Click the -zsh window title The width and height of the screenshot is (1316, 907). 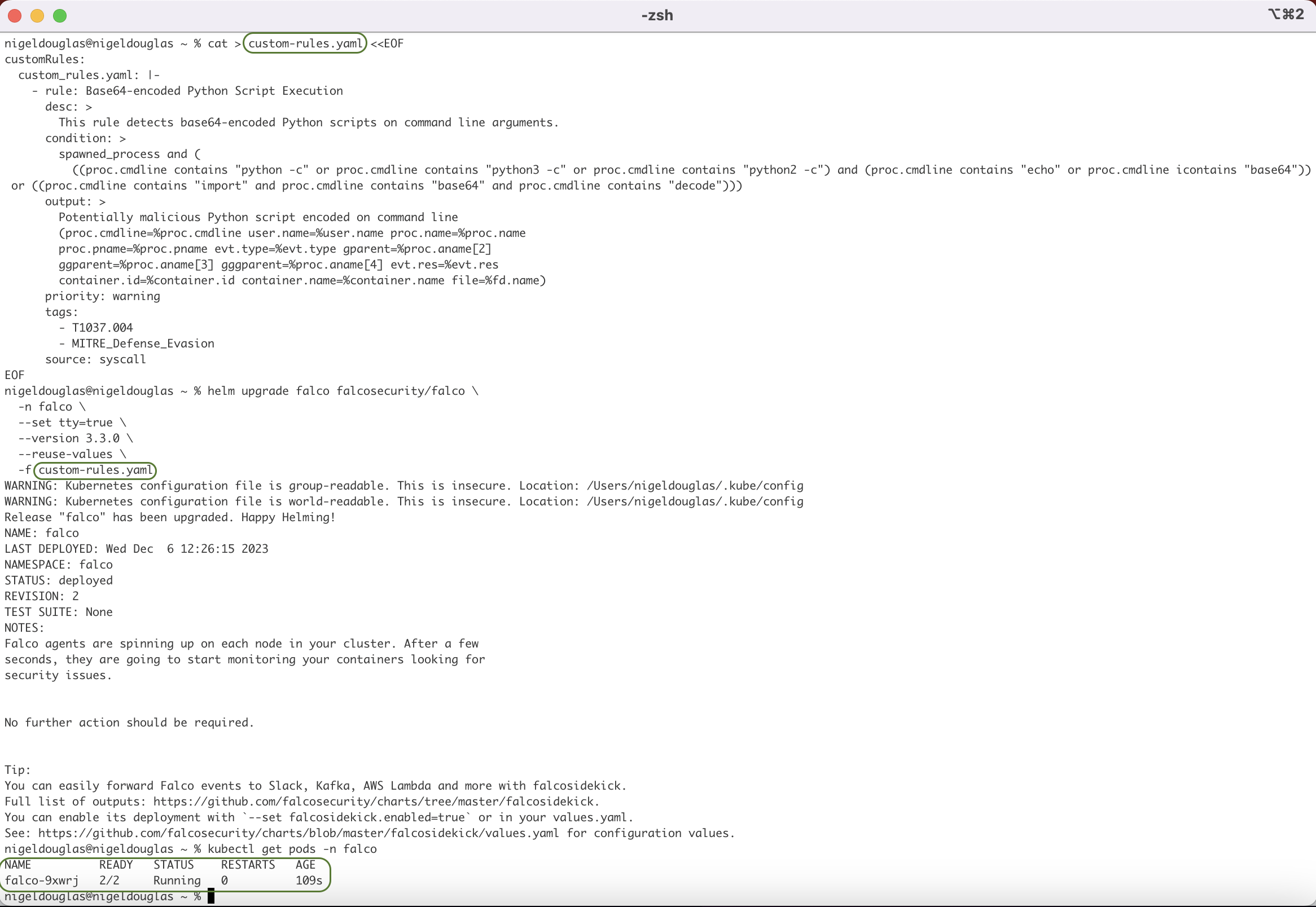click(657, 15)
